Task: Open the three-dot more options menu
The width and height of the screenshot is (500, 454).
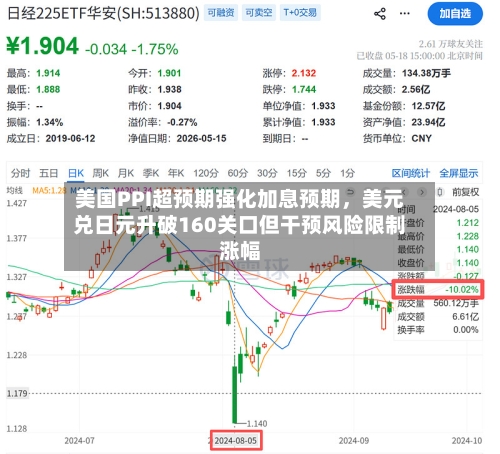Action: click(x=405, y=14)
